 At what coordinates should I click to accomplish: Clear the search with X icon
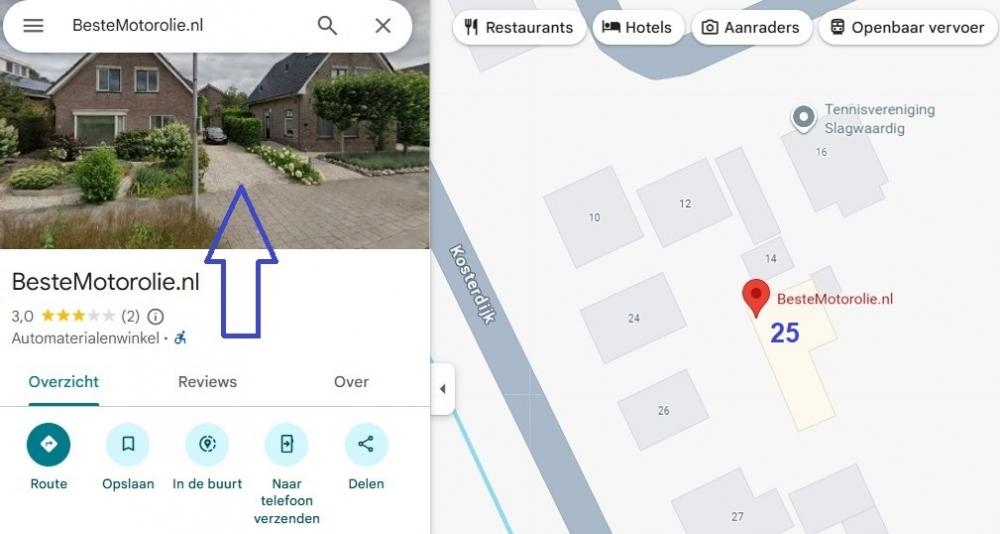coord(383,26)
